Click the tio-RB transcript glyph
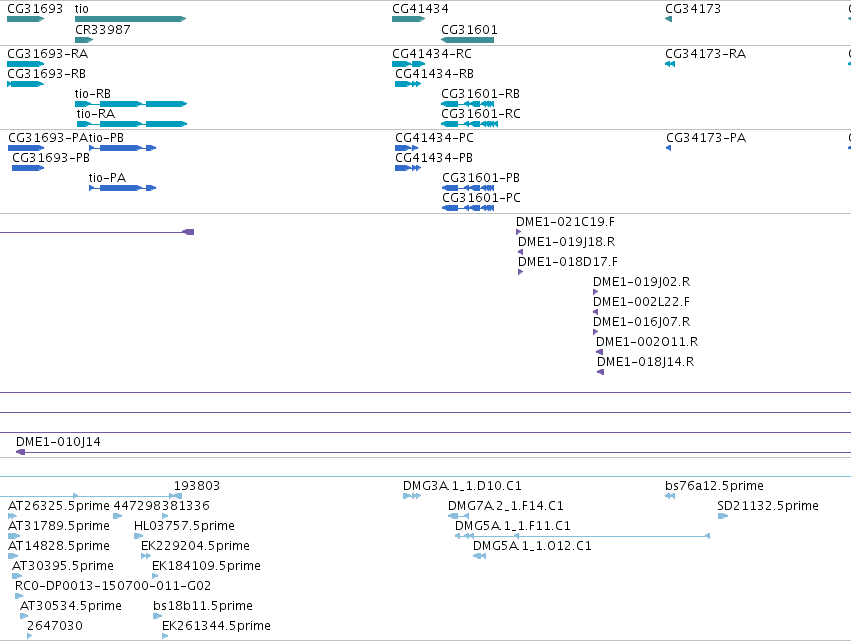 131,104
